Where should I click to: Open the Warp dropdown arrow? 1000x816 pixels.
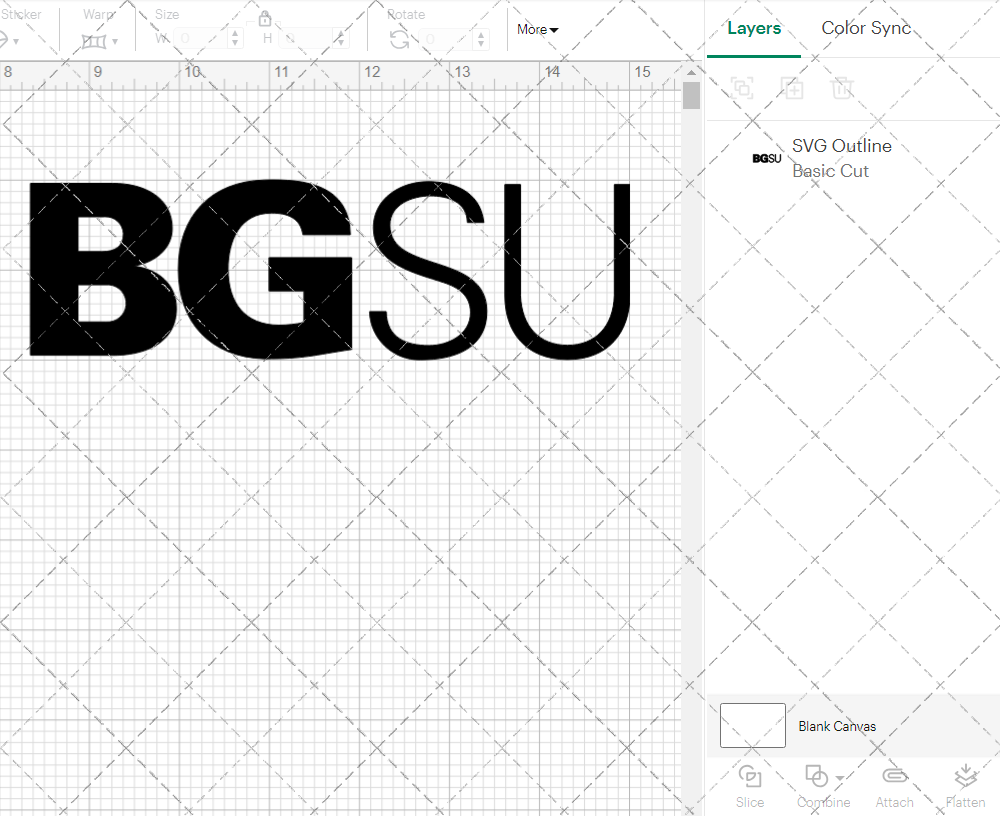(x=115, y=40)
